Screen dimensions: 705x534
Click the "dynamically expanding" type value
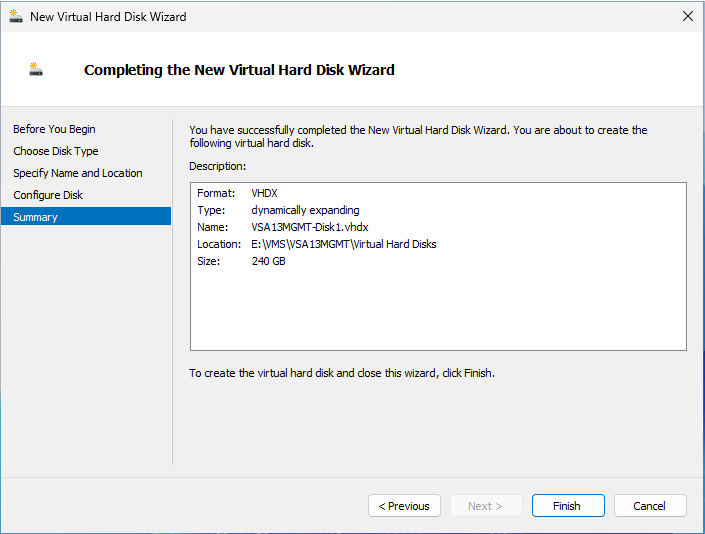(x=305, y=210)
